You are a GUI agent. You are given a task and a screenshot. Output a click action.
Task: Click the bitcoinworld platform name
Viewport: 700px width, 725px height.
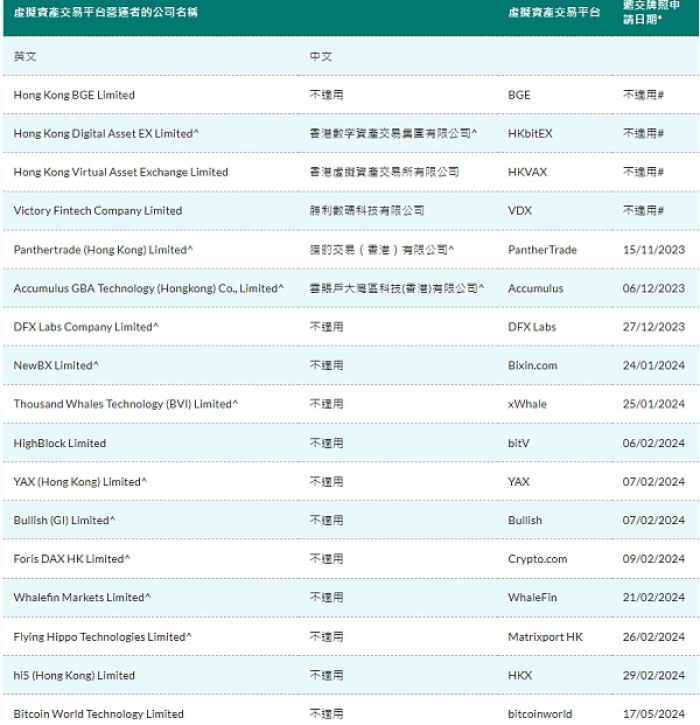pyautogui.click(x=540, y=714)
